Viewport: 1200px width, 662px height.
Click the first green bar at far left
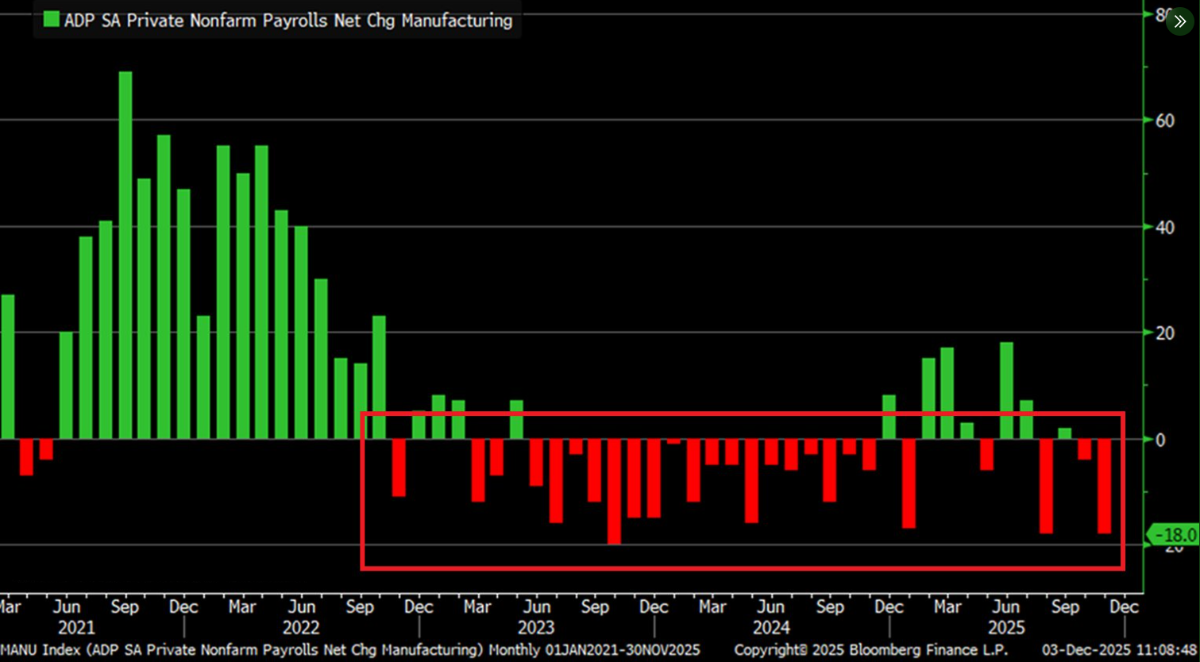[x=8, y=367]
